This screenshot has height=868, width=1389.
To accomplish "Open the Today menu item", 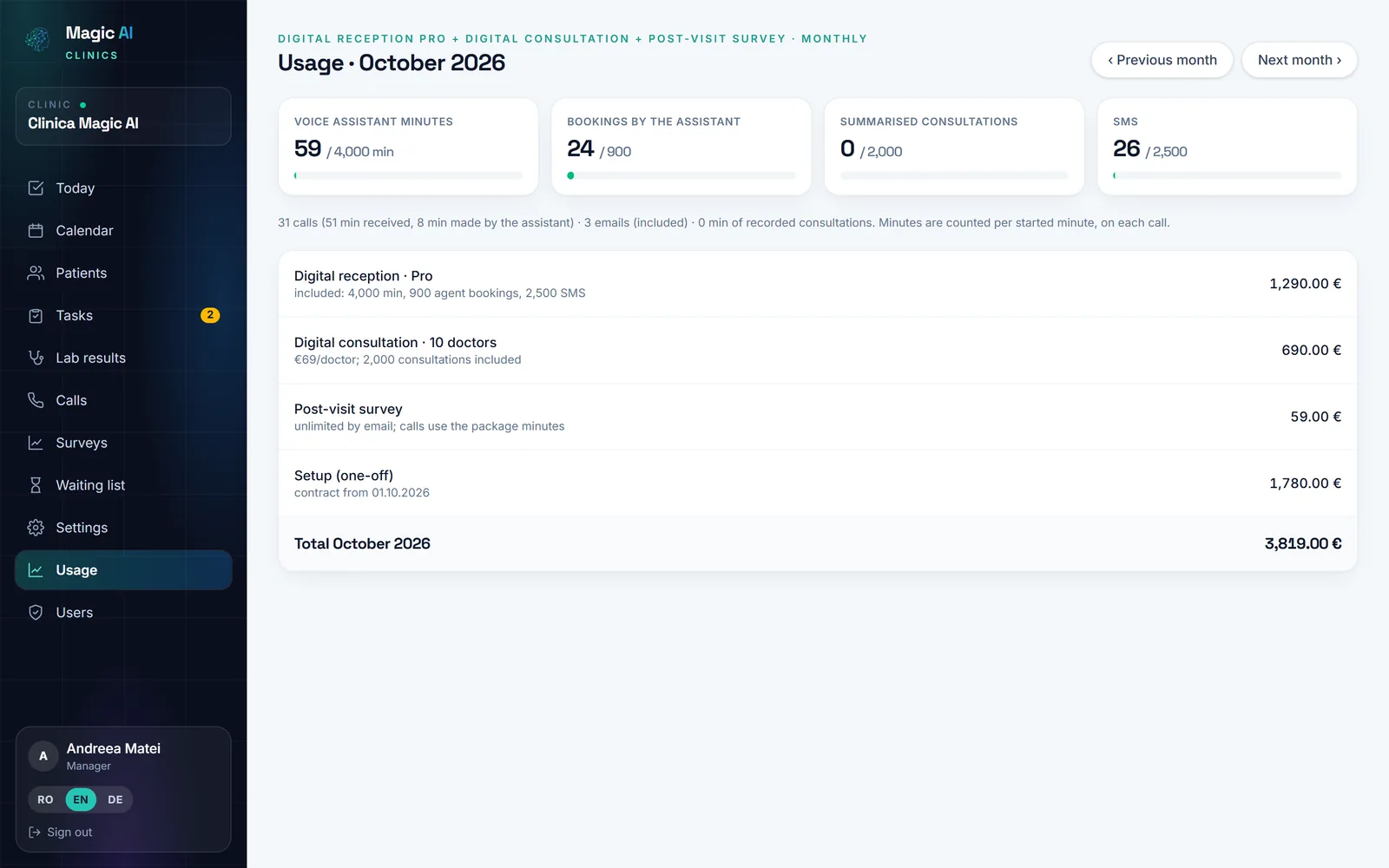I will [123, 188].
